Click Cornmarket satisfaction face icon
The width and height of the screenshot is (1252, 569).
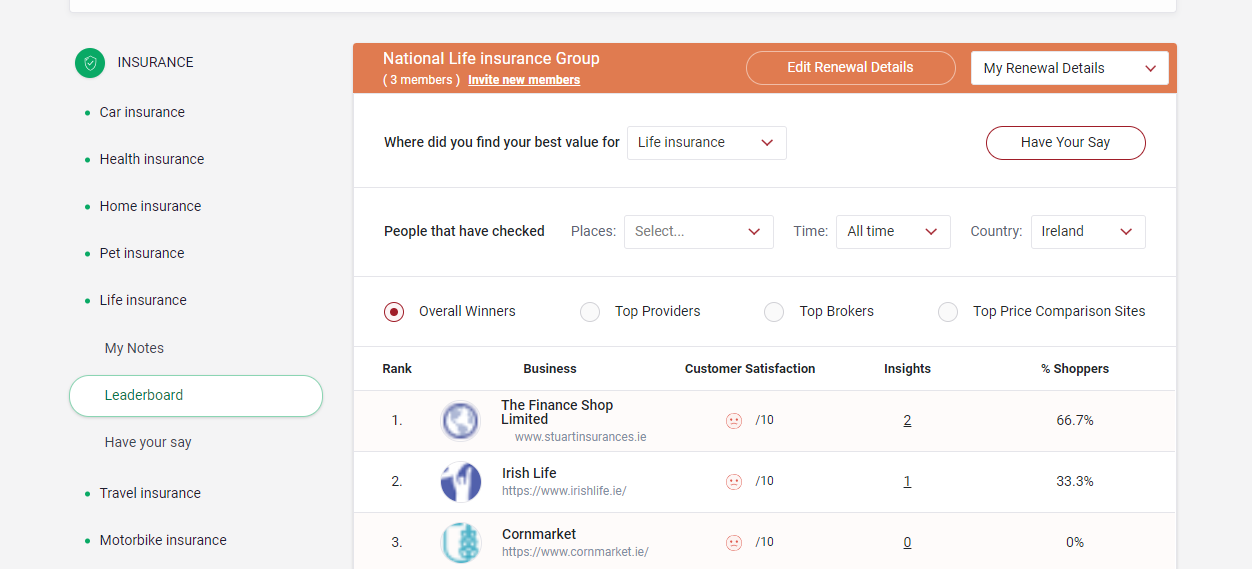pos(734,543)
